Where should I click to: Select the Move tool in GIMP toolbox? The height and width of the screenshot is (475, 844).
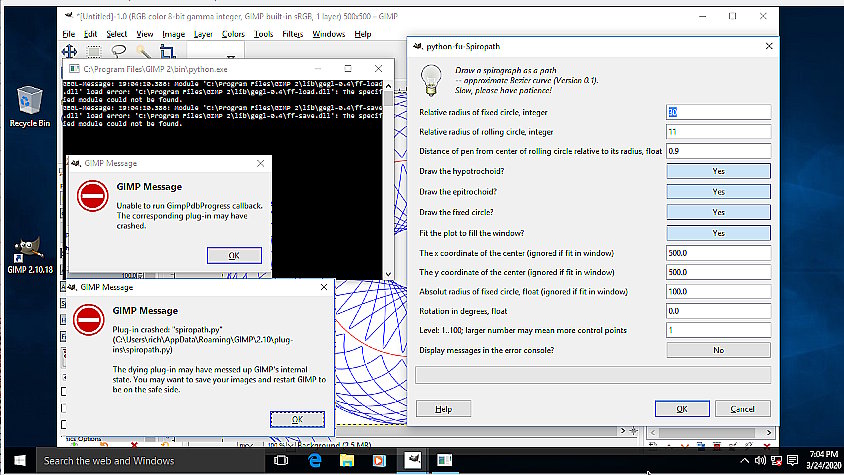(x=69, y=52)
